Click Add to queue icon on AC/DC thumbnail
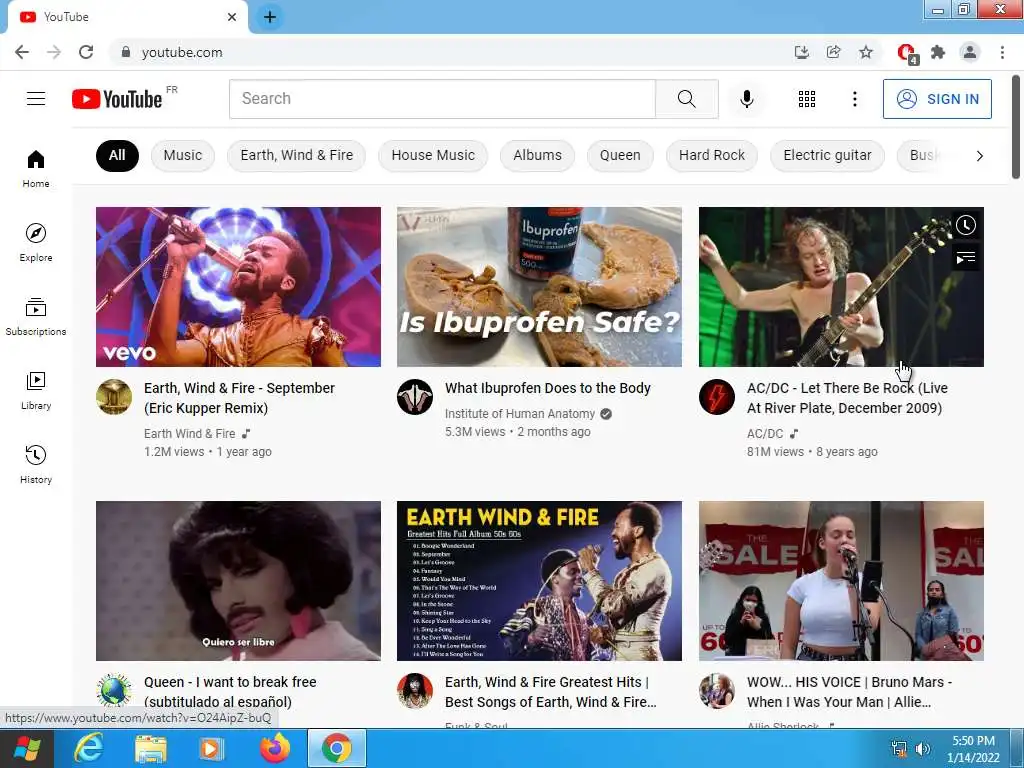Screen dimensions: 1024x768 tap(966, 257)
